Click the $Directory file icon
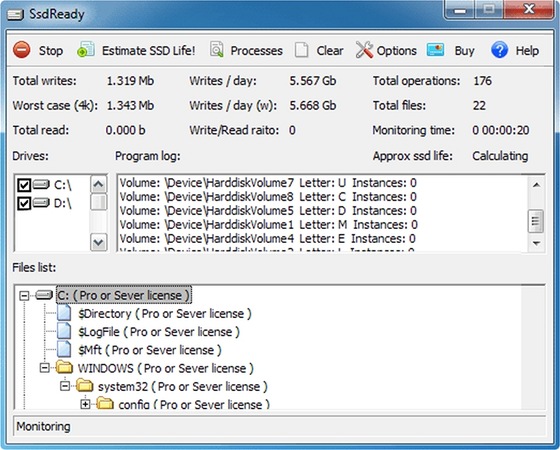The image size is (560, 450). pos(64,312)
